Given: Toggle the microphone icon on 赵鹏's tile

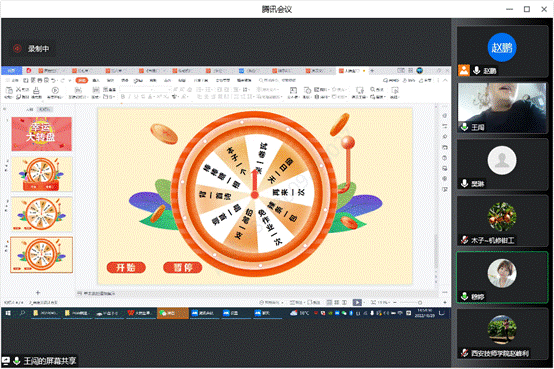Looking at the screenshot, I should point(477,70).
